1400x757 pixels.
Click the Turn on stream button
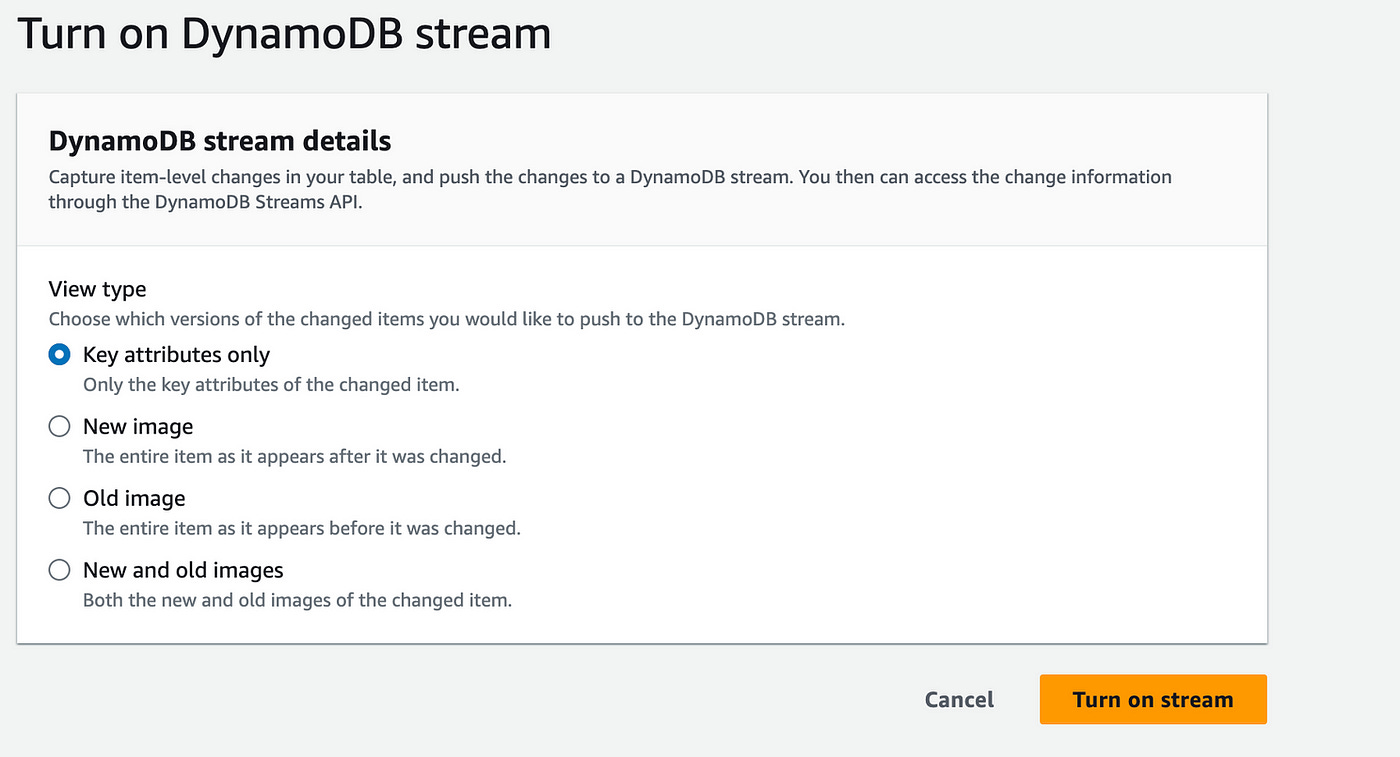[x=1152, y=699]
